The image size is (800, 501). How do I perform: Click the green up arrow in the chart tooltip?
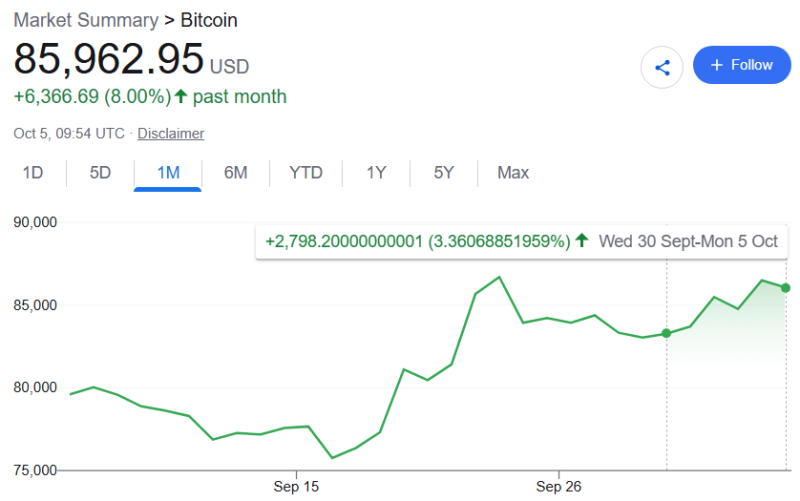pos(582,240)
